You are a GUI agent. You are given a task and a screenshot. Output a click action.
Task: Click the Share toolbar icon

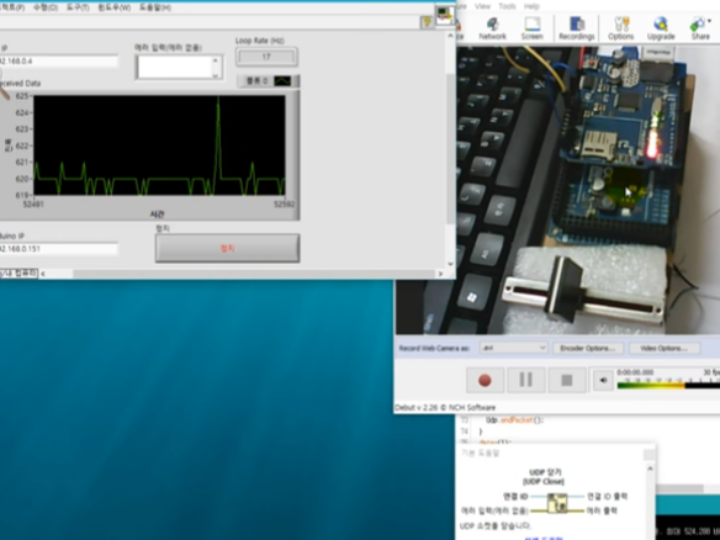coord(700,27)
